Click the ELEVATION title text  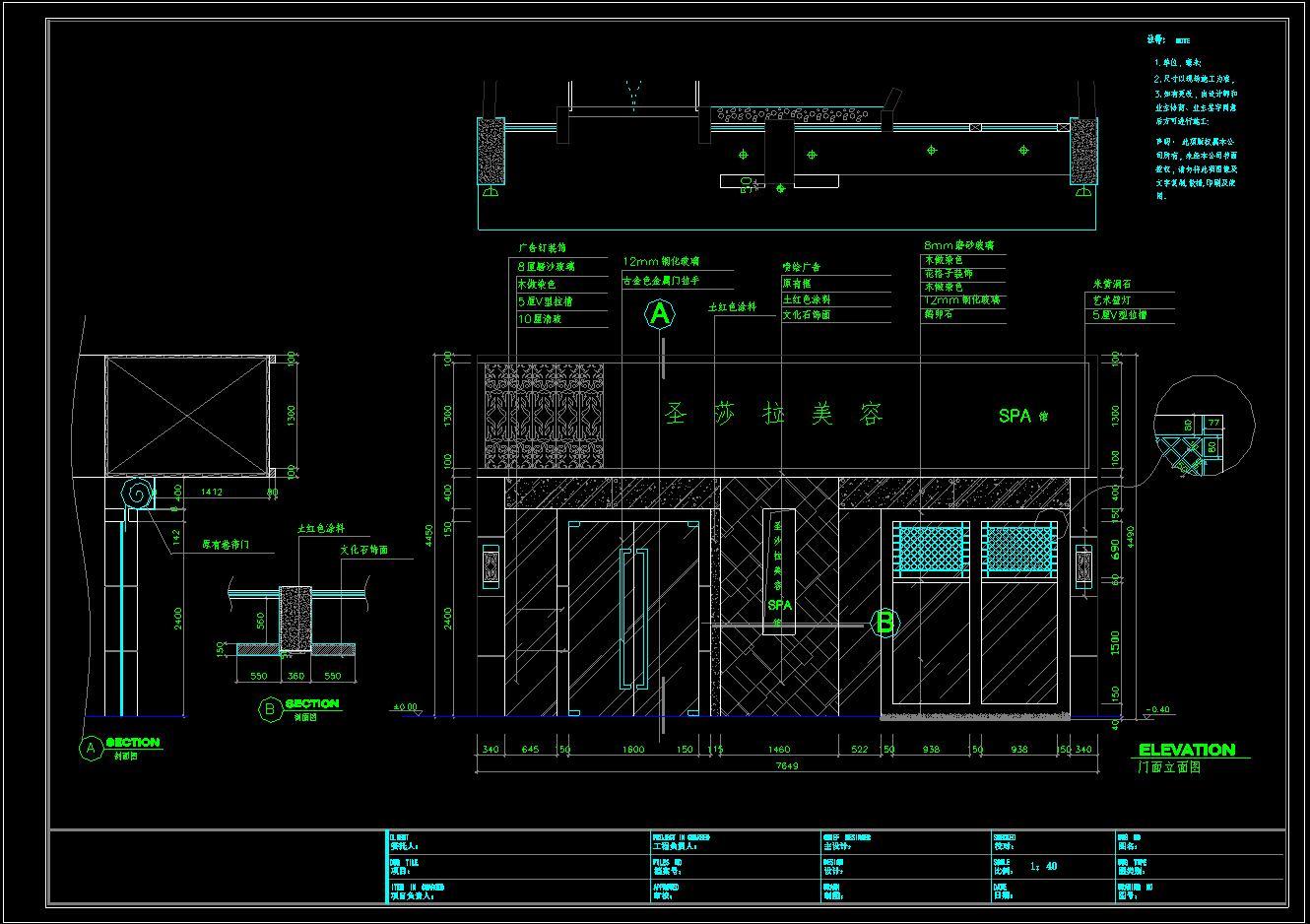pyautogui.click(x=1186, y=750)
